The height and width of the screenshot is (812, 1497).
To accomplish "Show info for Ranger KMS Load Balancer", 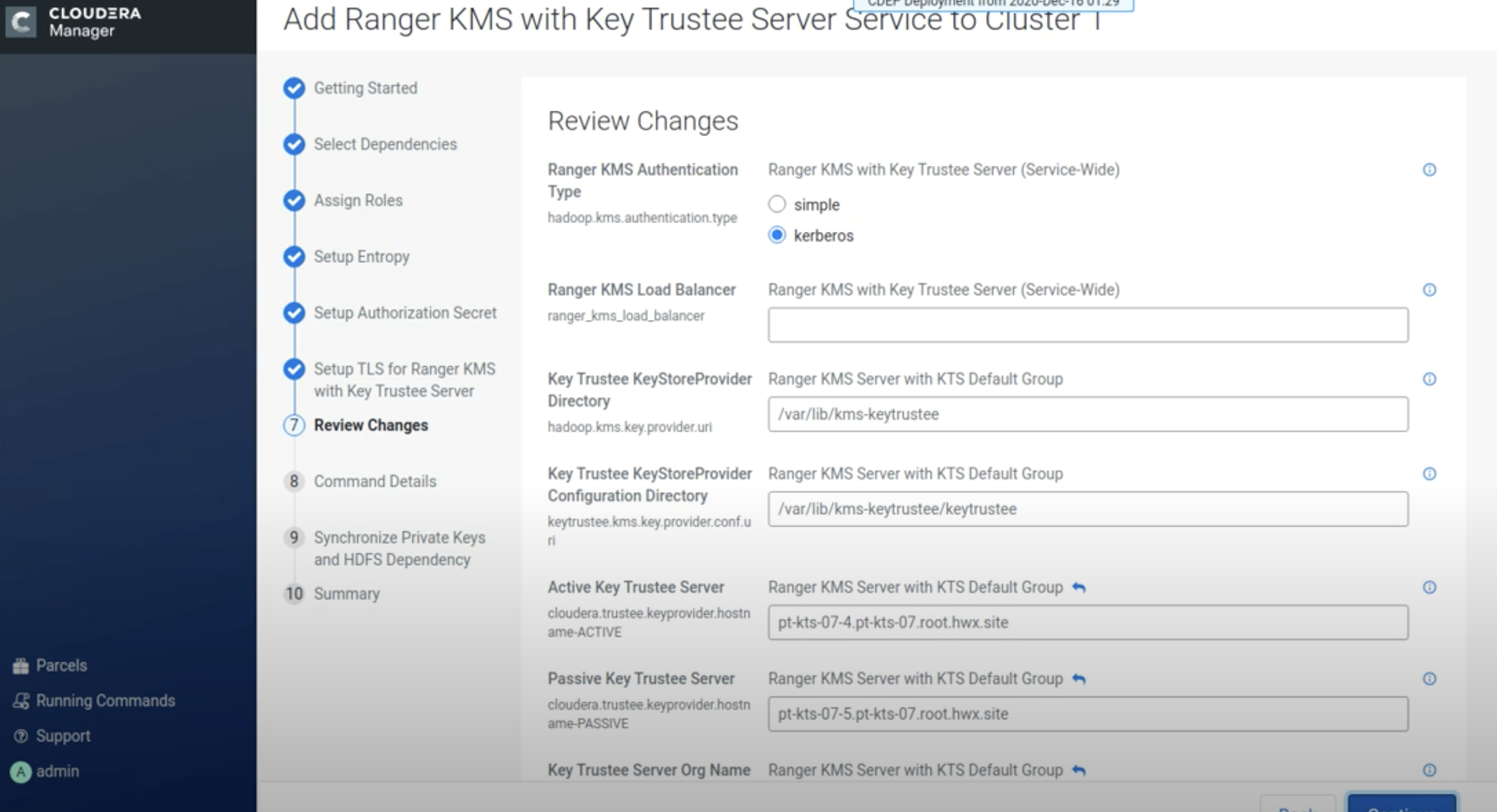I will click(x=1429, y=290).
